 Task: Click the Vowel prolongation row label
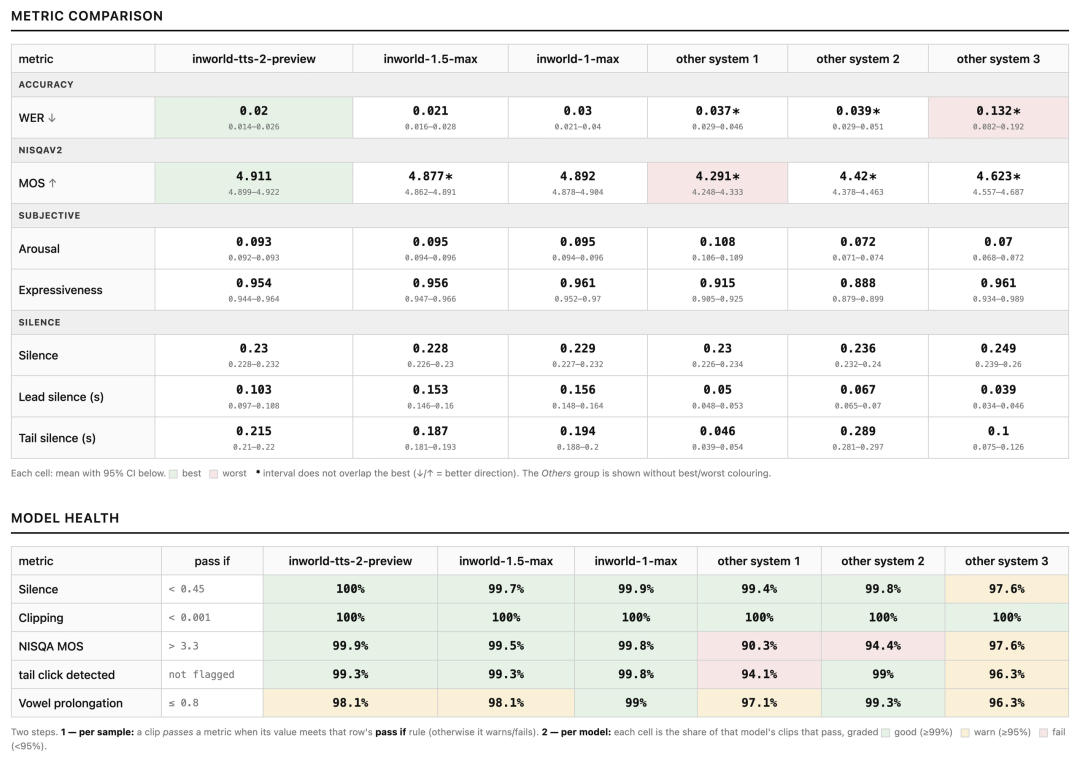click(x=70, y=703)
